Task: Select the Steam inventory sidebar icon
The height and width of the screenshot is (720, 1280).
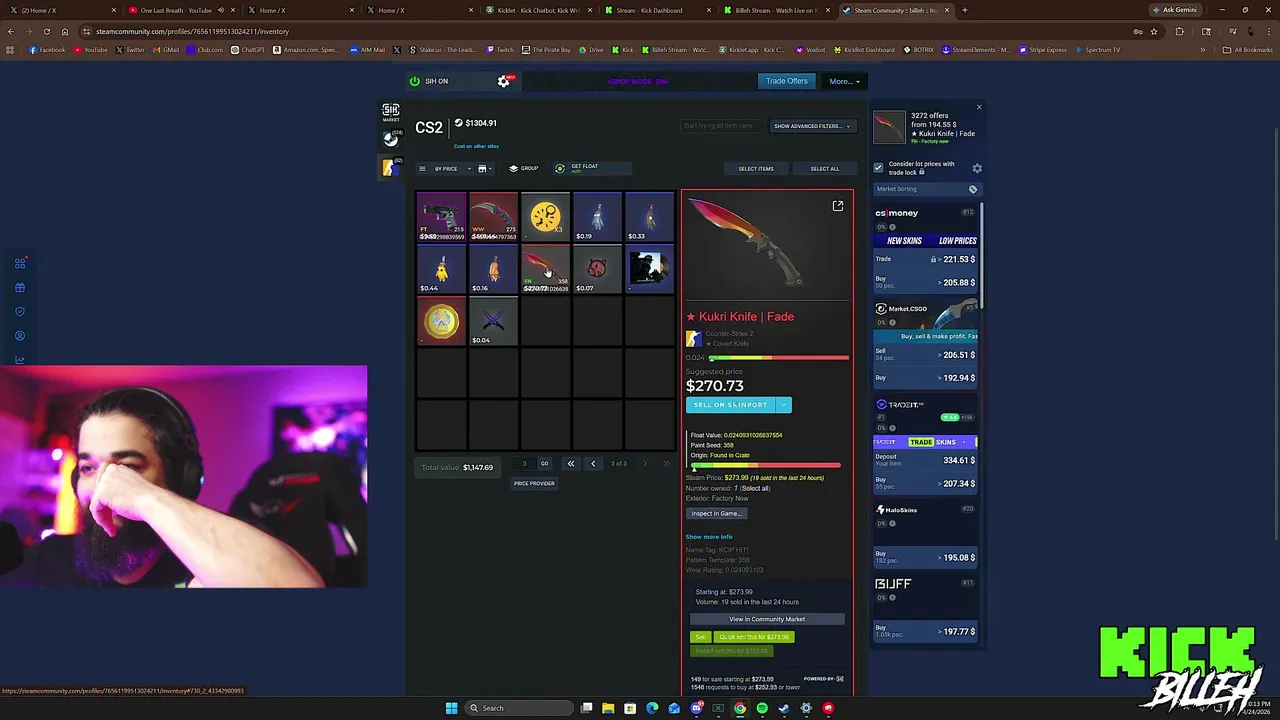Action: coord(391,140)
